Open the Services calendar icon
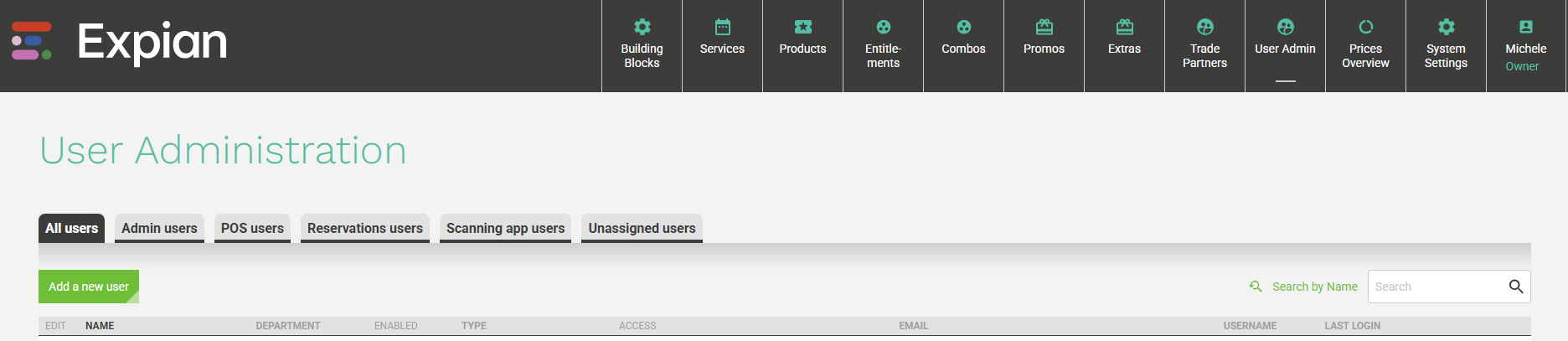 point(722,27)
